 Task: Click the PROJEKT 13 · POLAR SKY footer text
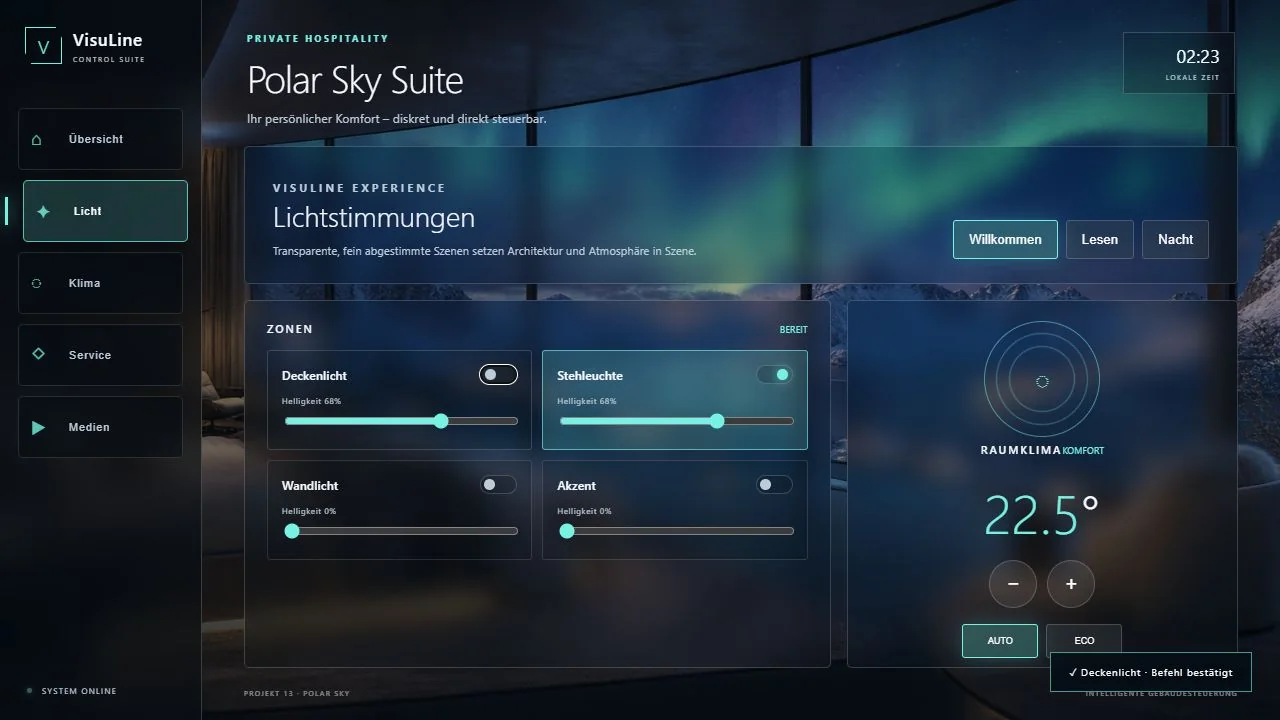click(x=297, y=693)
